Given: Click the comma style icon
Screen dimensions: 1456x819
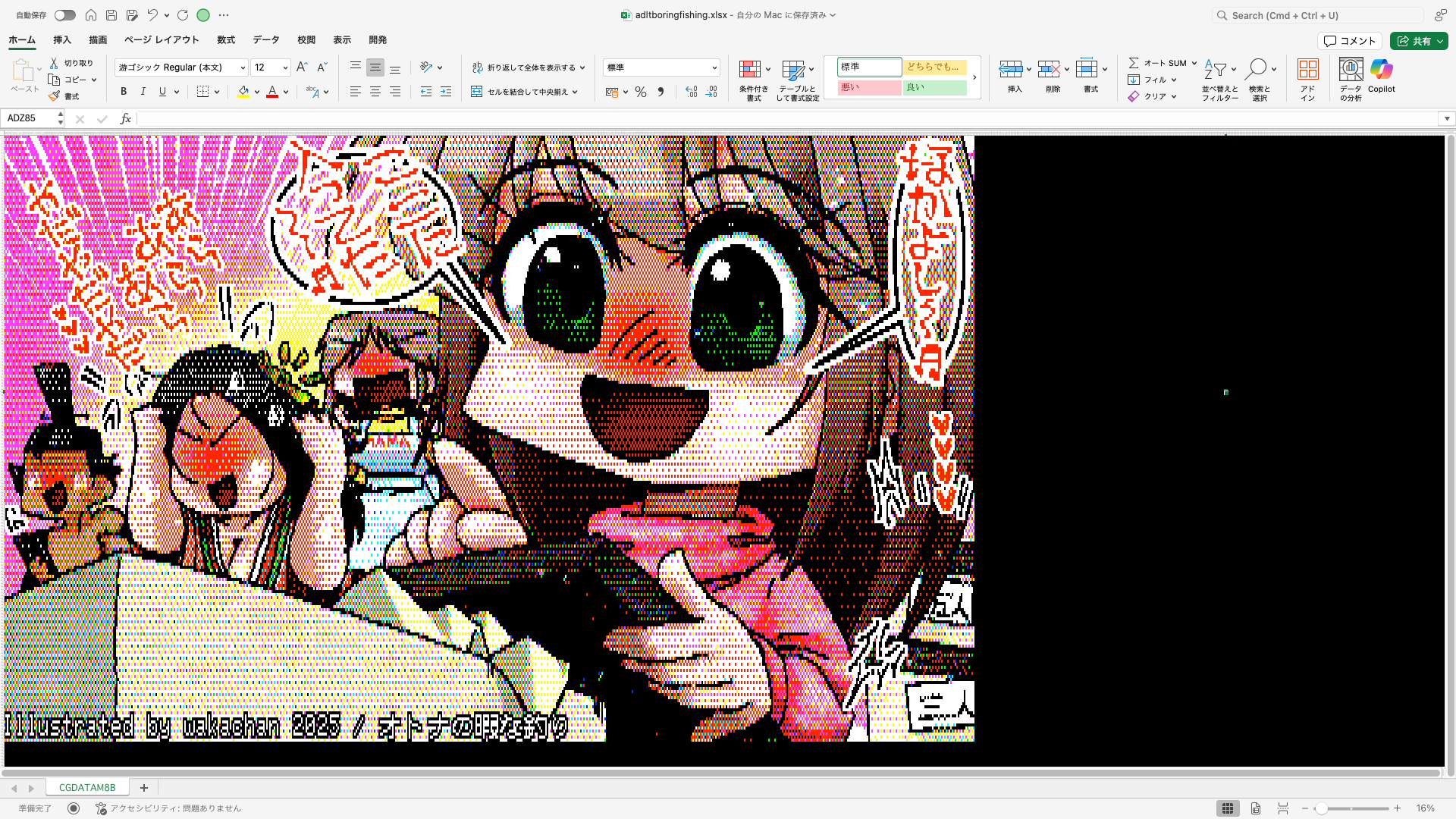Looking at the screenshot, I should [661, 92].
